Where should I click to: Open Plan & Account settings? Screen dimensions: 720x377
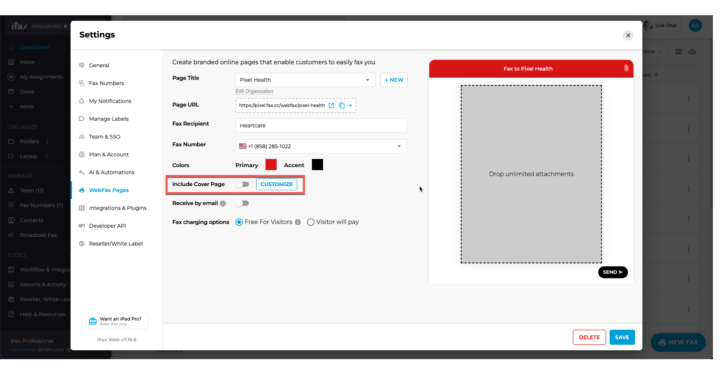(x=108, y=155)
